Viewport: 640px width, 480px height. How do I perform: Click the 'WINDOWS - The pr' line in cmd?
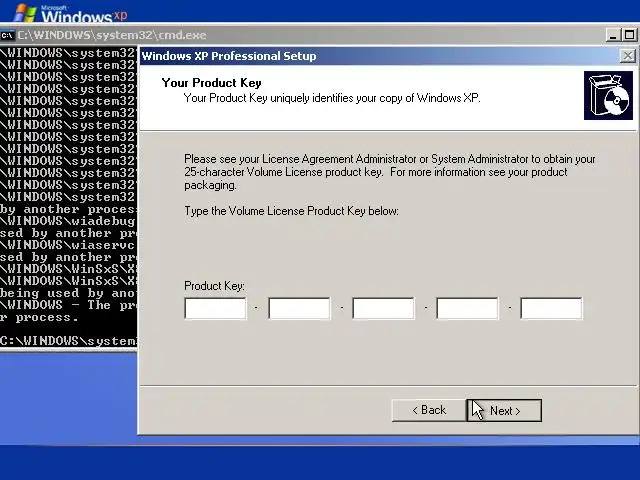pos(68,305)
